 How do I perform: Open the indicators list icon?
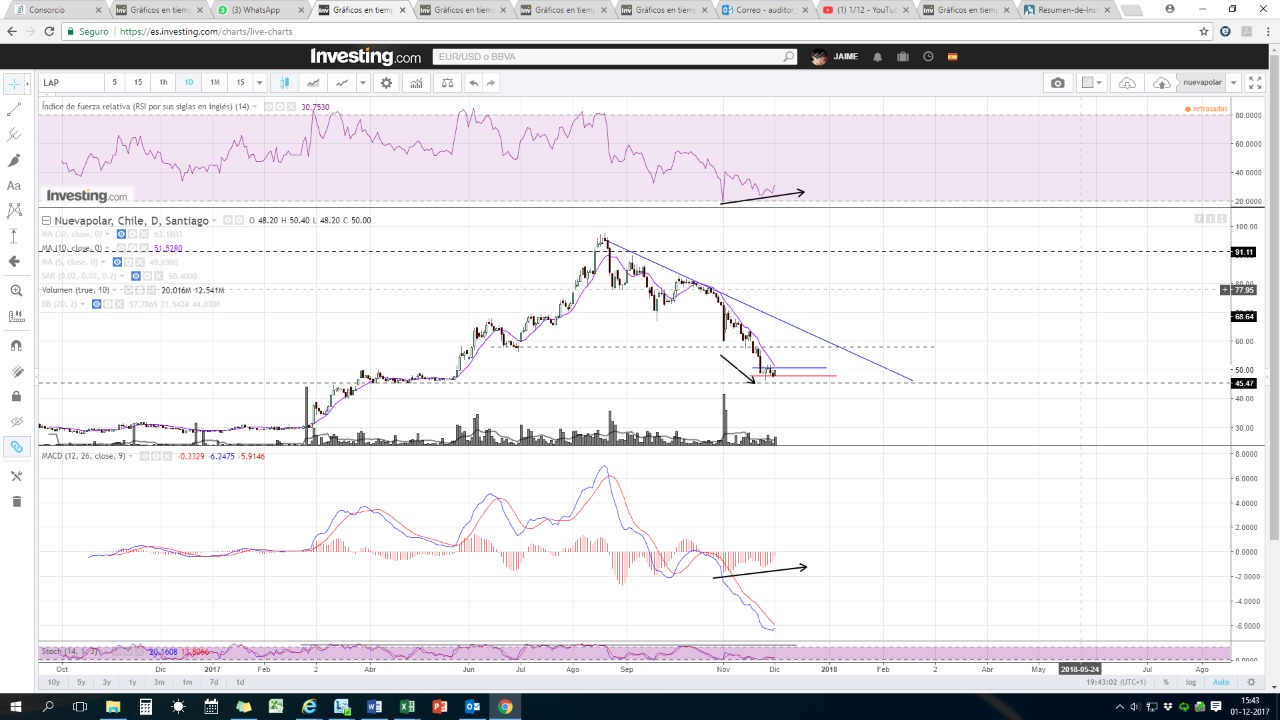pyautogui.click(x=416, y=83)
